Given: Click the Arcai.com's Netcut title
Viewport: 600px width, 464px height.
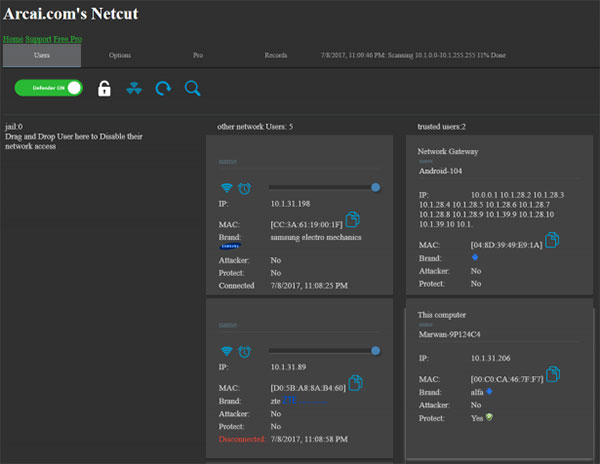Looking at the screenshot, I should pyautogui.click(x=71, y=14).
